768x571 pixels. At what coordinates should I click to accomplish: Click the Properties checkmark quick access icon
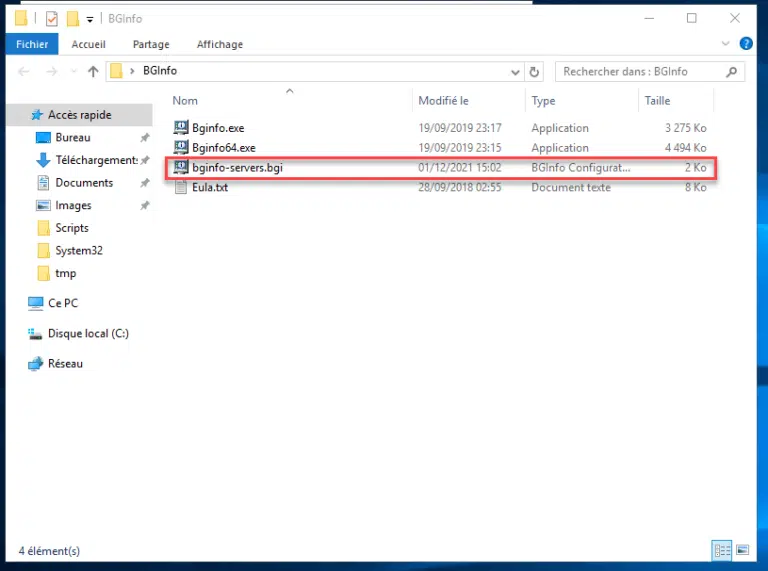(x=51, y=19)
